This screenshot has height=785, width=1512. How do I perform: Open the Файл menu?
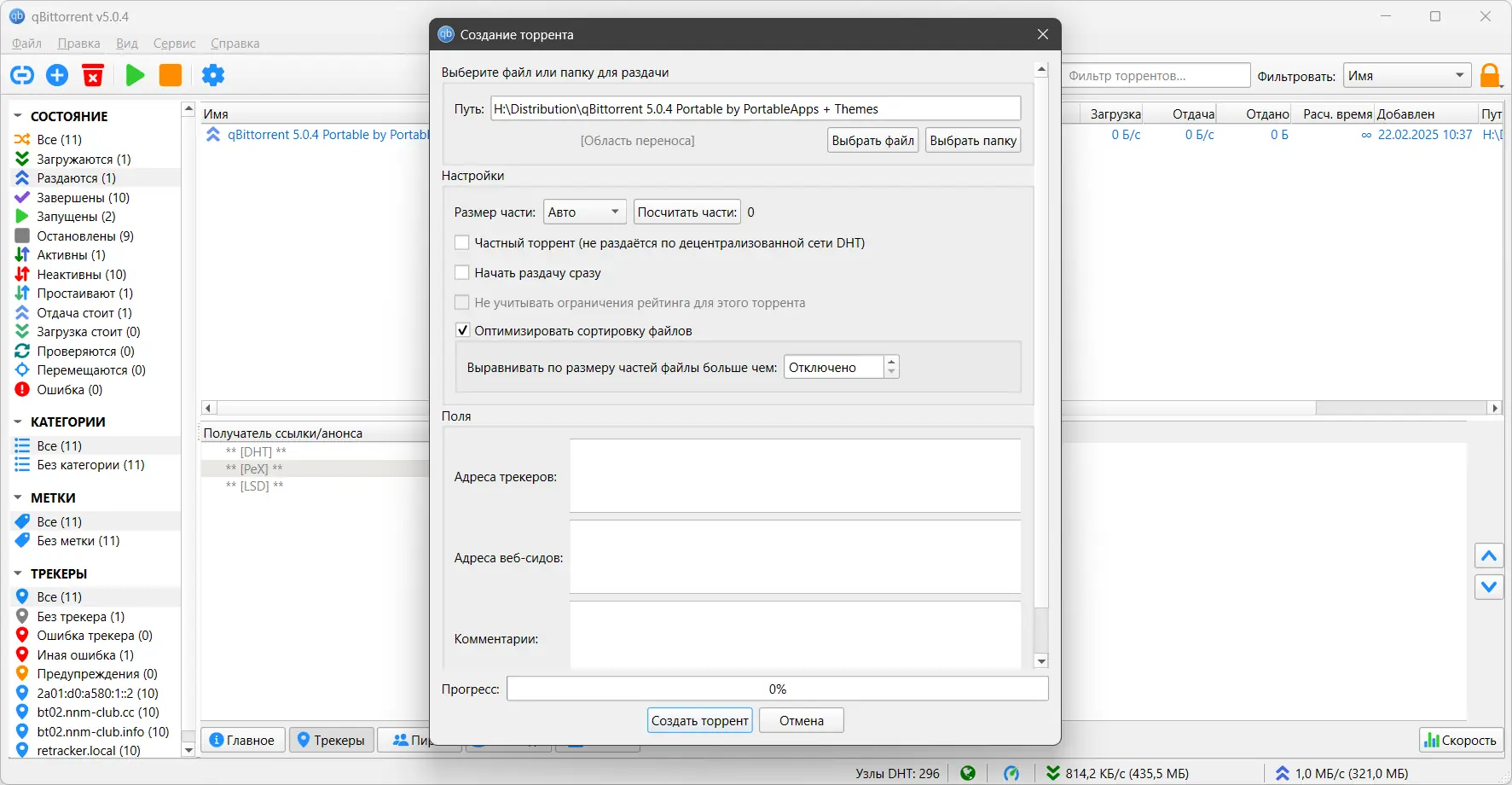26,44
